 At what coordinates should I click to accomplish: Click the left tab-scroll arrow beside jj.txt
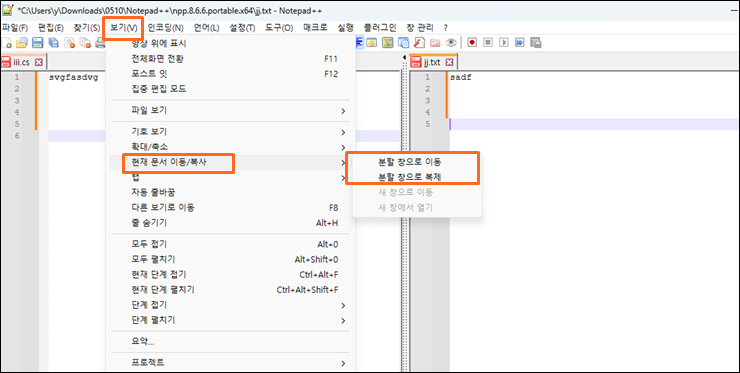coord(404,58)
